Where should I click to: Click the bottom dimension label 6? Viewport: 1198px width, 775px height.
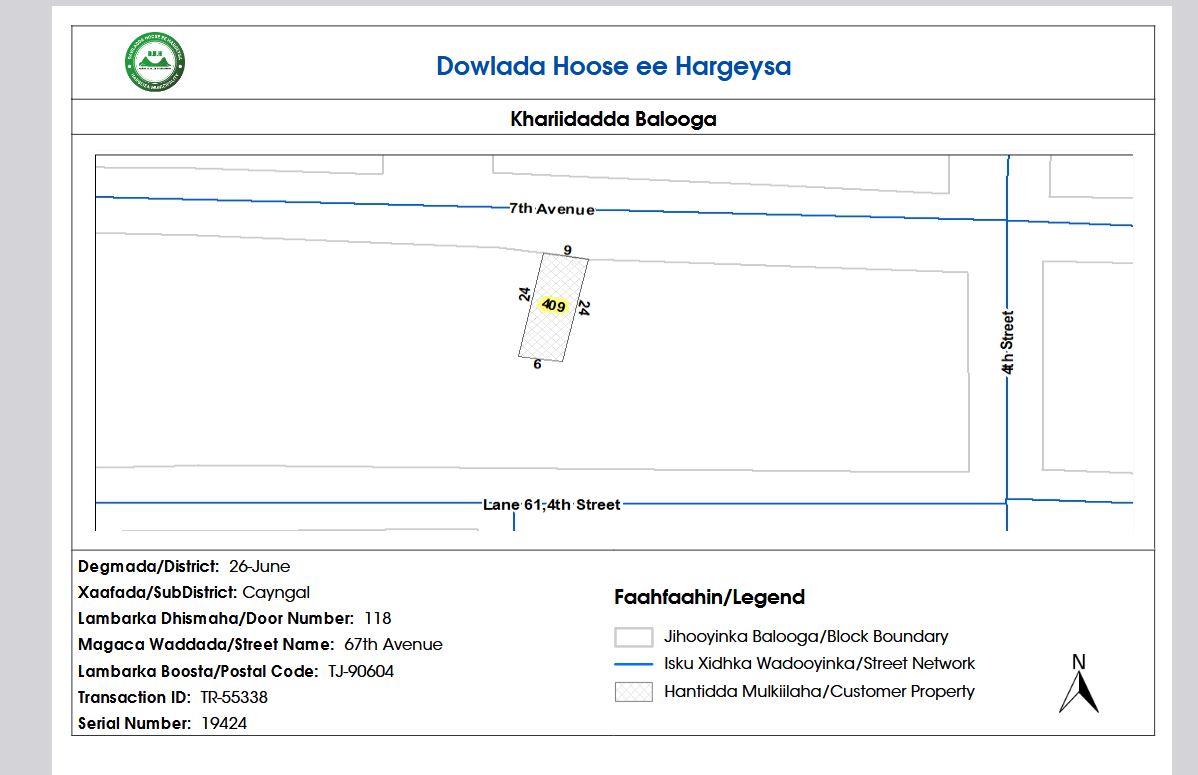[x=537, y=364]
